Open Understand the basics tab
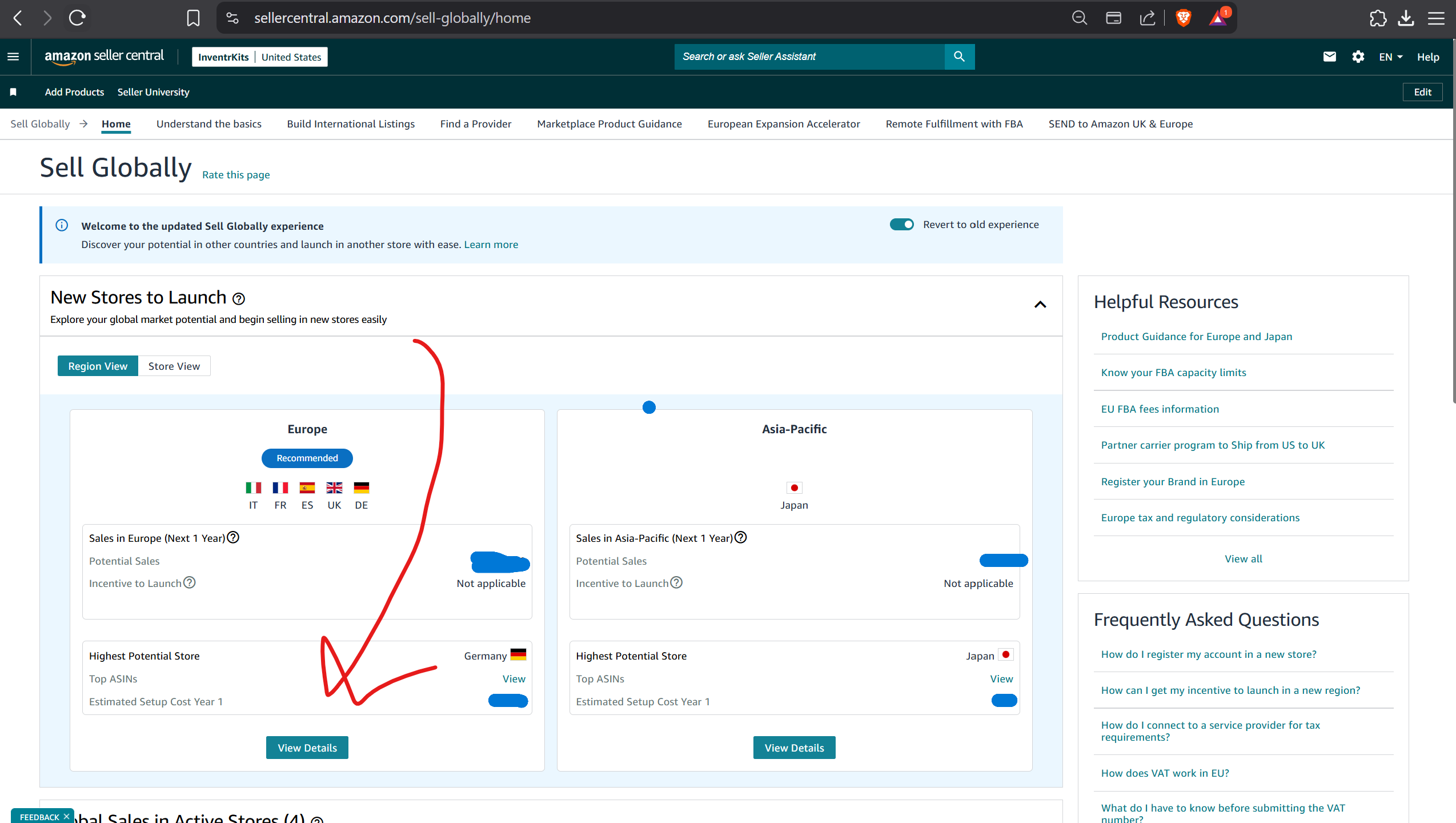Viewport: 1456px width, 823px height. point(209,124)
